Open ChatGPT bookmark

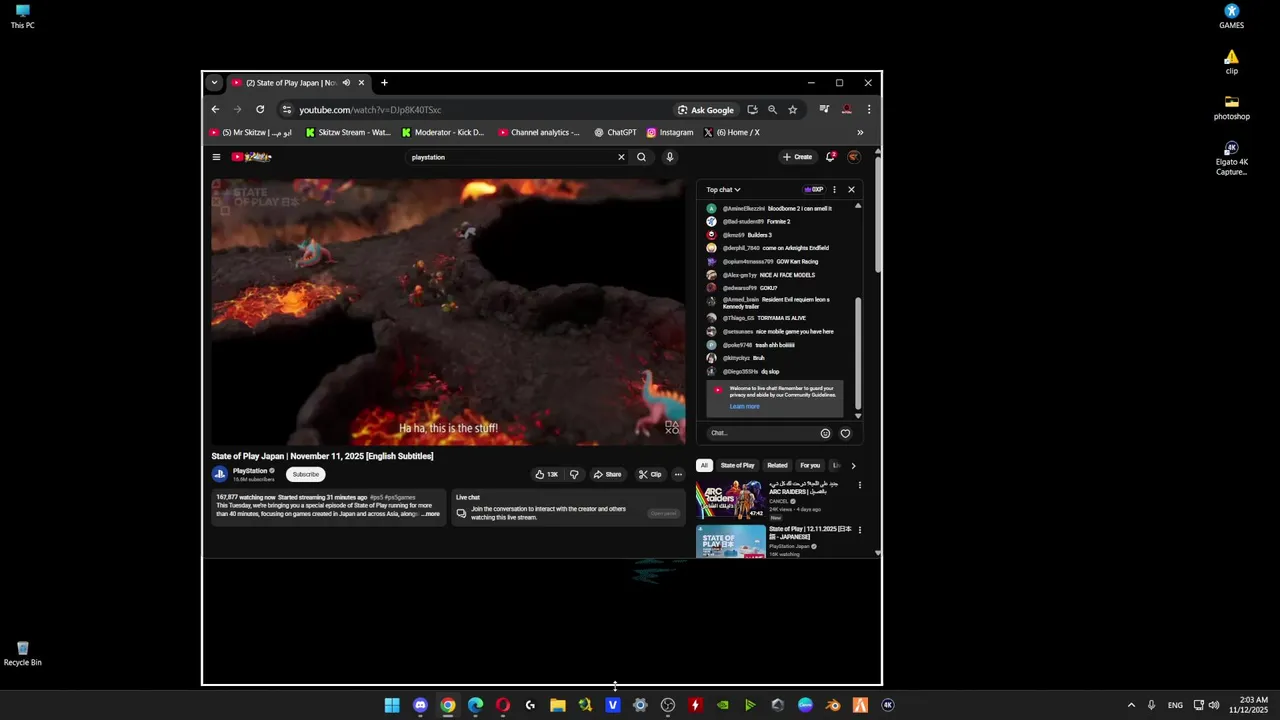click(x=615, y=132)
